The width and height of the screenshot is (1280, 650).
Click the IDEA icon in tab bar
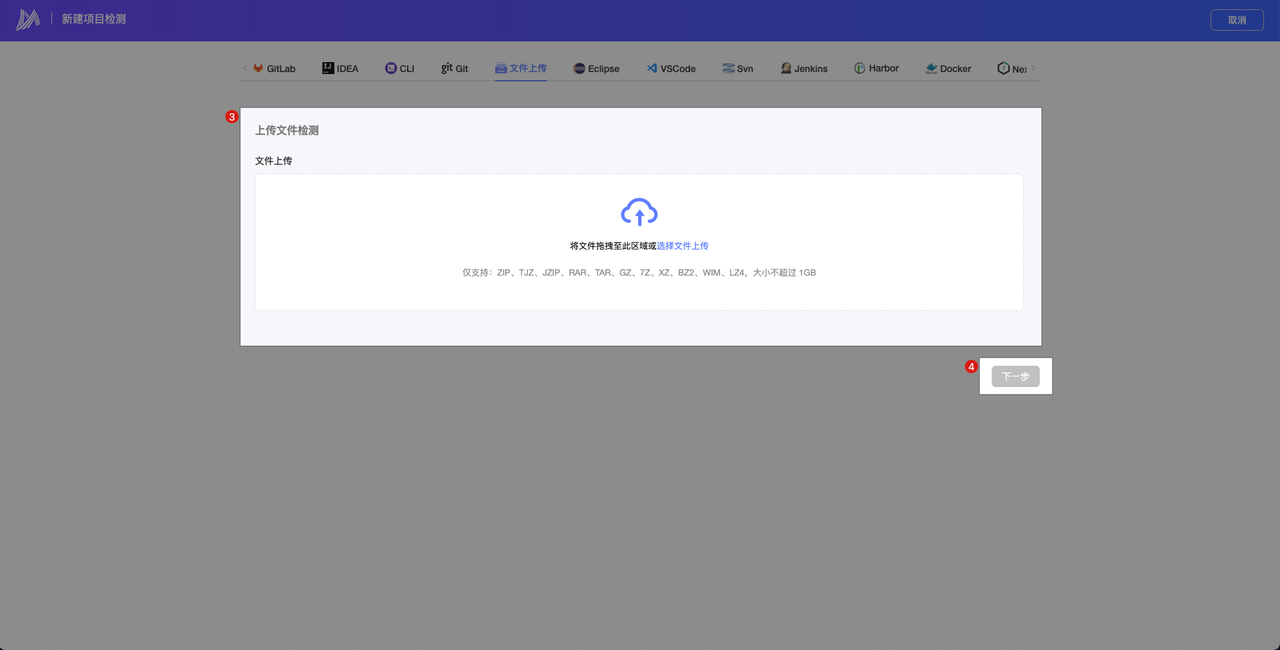[x=328, y=69]
